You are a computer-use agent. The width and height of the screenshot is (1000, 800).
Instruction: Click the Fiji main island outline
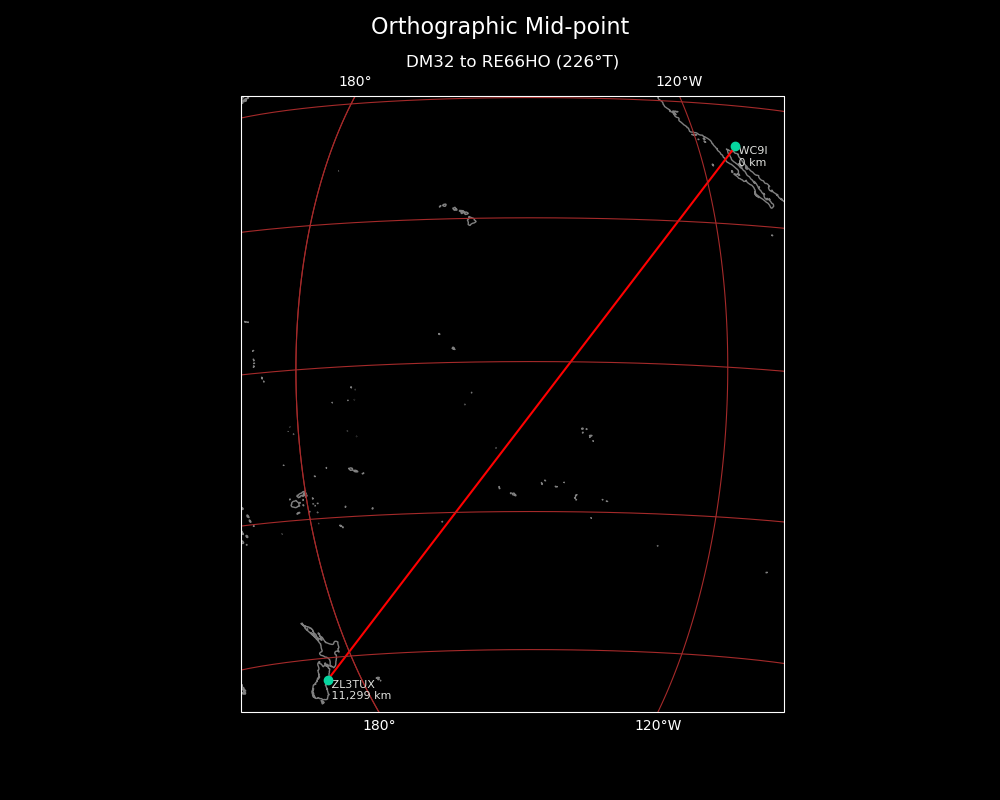click(x=295, y=504)
